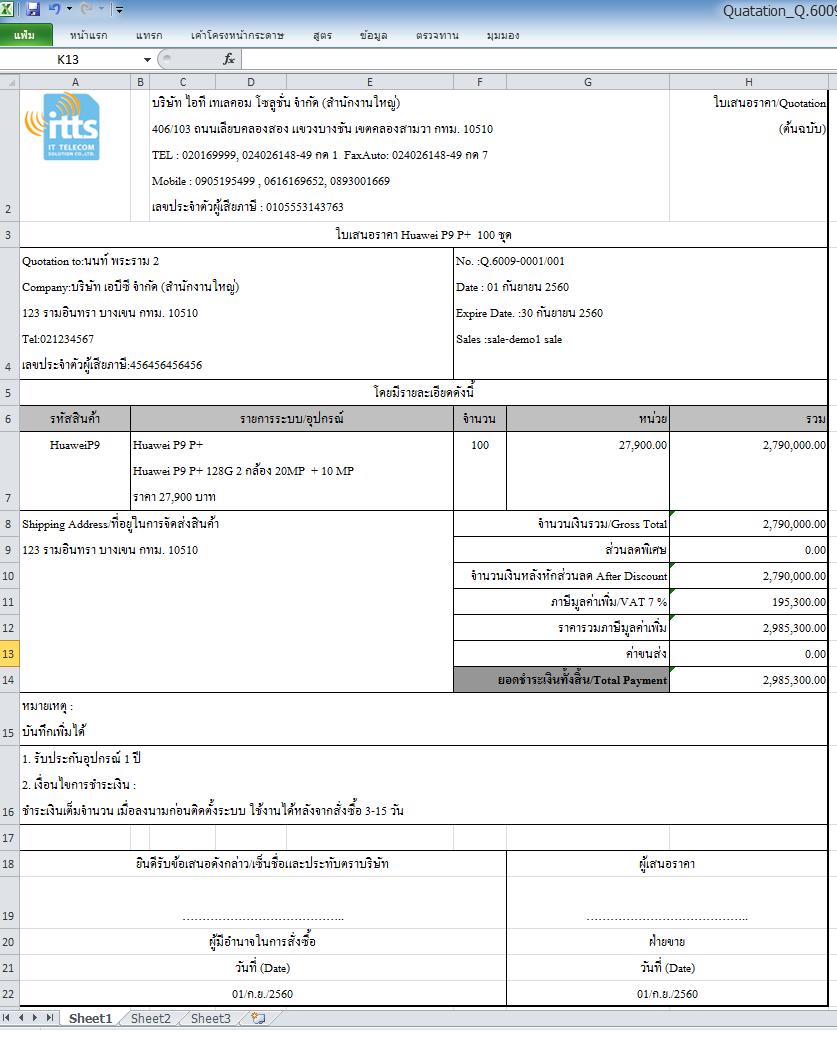
Task: Select the 'ผู้มีอำนาจในการสั่งซื้อ' cell
Action: (x=263, y=942)
